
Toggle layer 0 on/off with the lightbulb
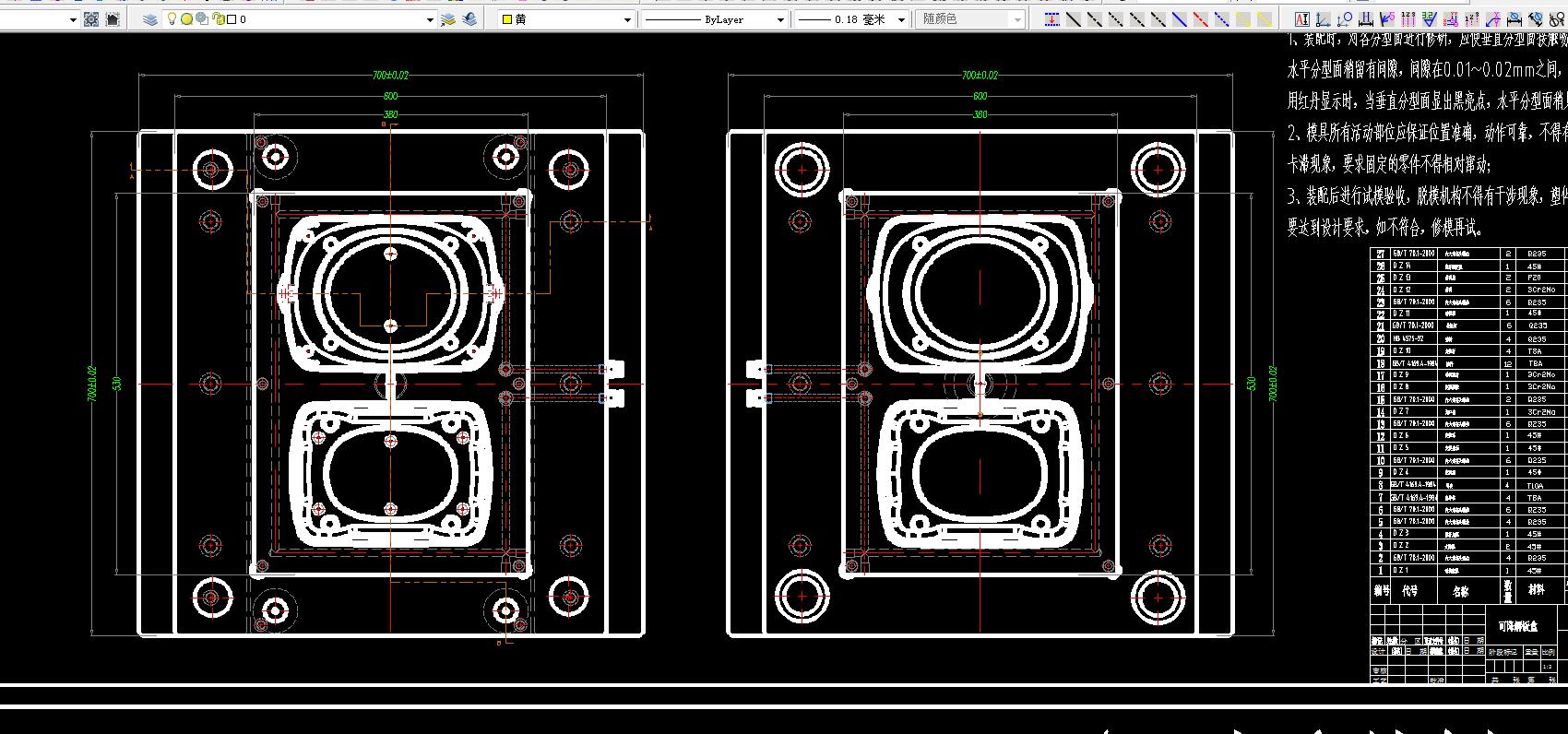point(172,18)
